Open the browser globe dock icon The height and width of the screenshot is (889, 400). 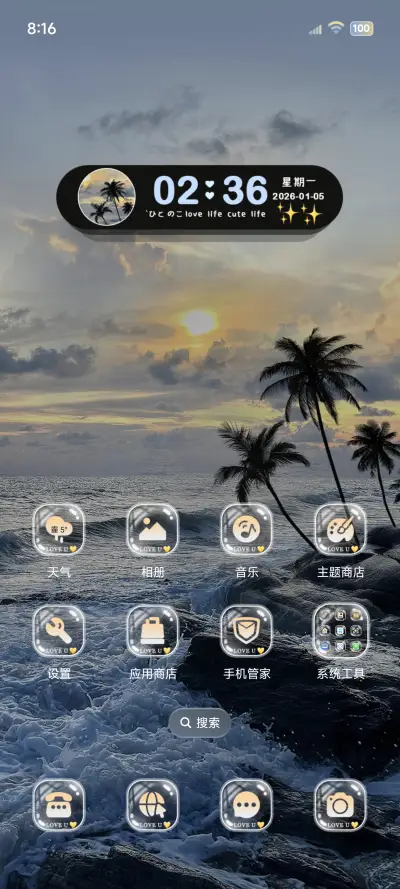[x=152, y=805]
